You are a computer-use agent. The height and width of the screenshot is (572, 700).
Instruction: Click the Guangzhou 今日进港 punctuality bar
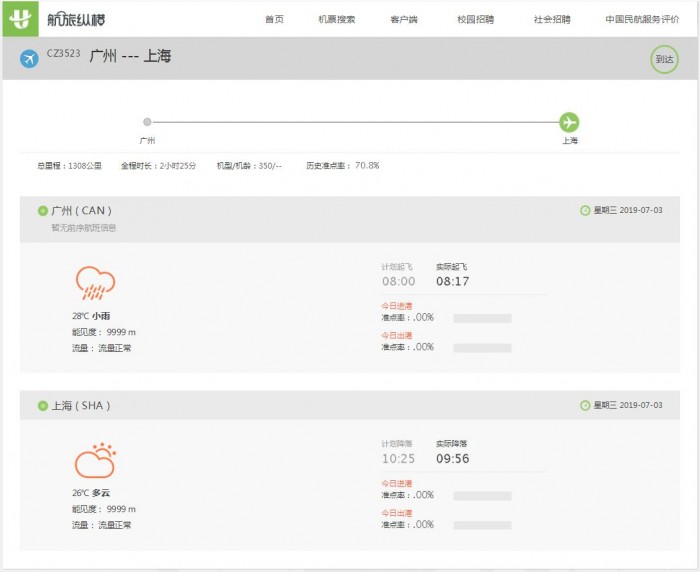click(482, 318)
